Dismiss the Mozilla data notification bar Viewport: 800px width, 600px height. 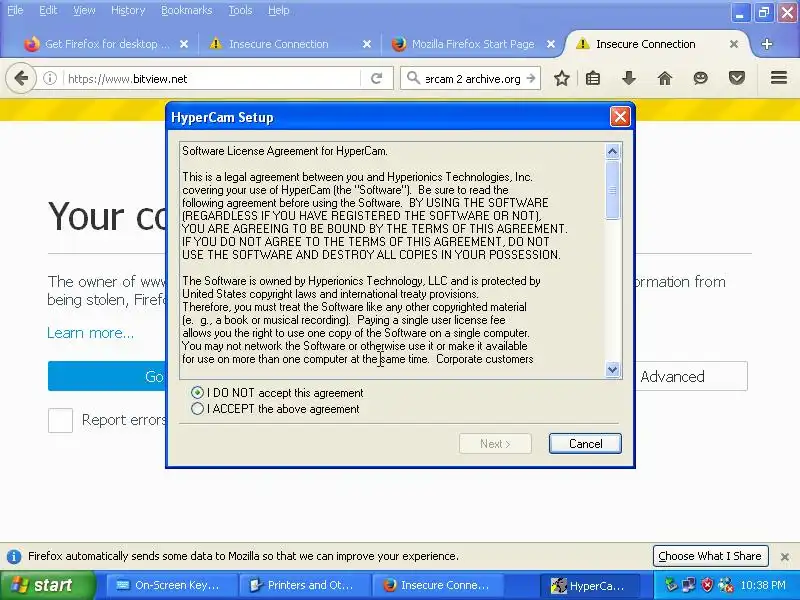click(x=785, y=557)
